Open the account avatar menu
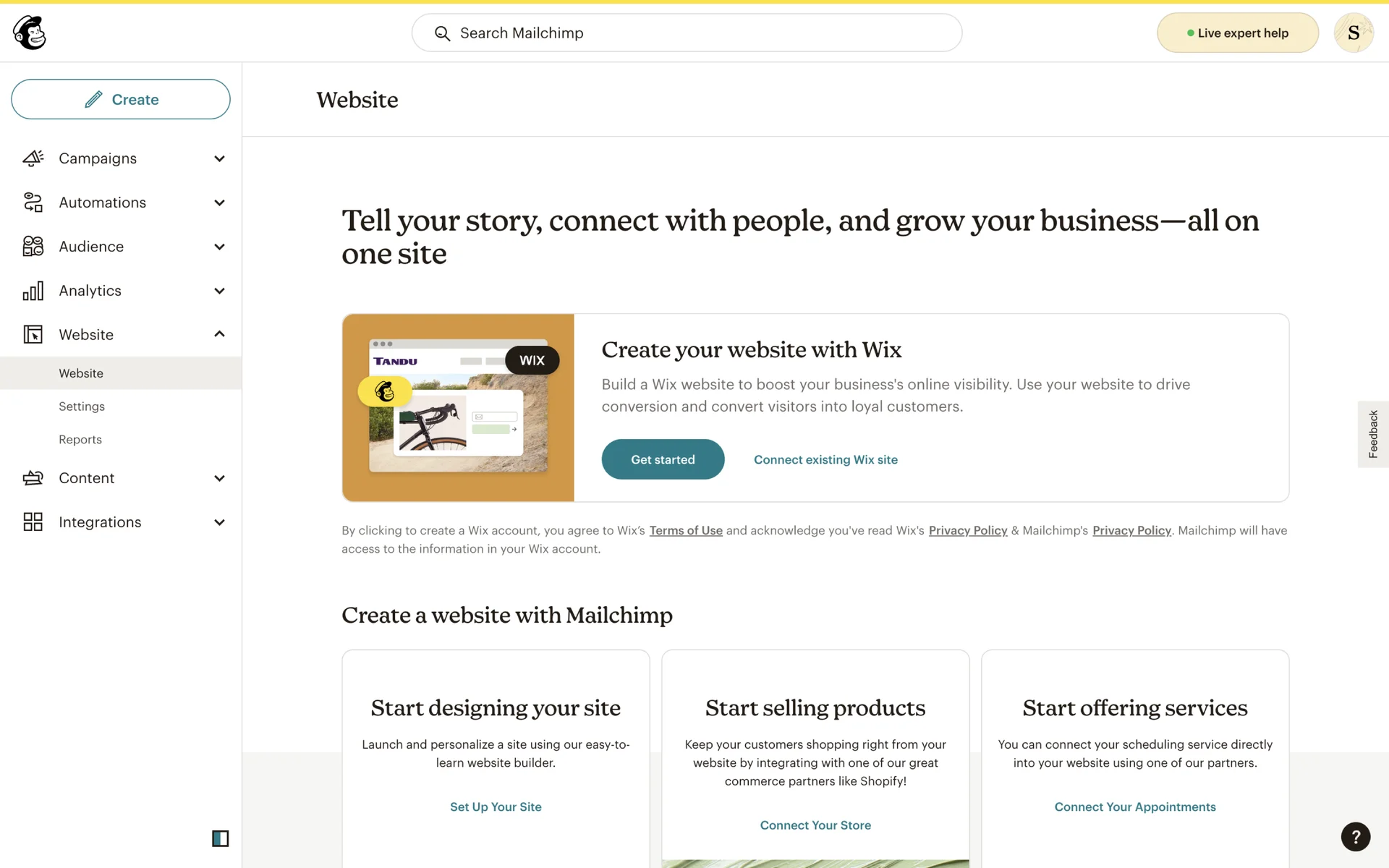 (x=1353, y=33)
